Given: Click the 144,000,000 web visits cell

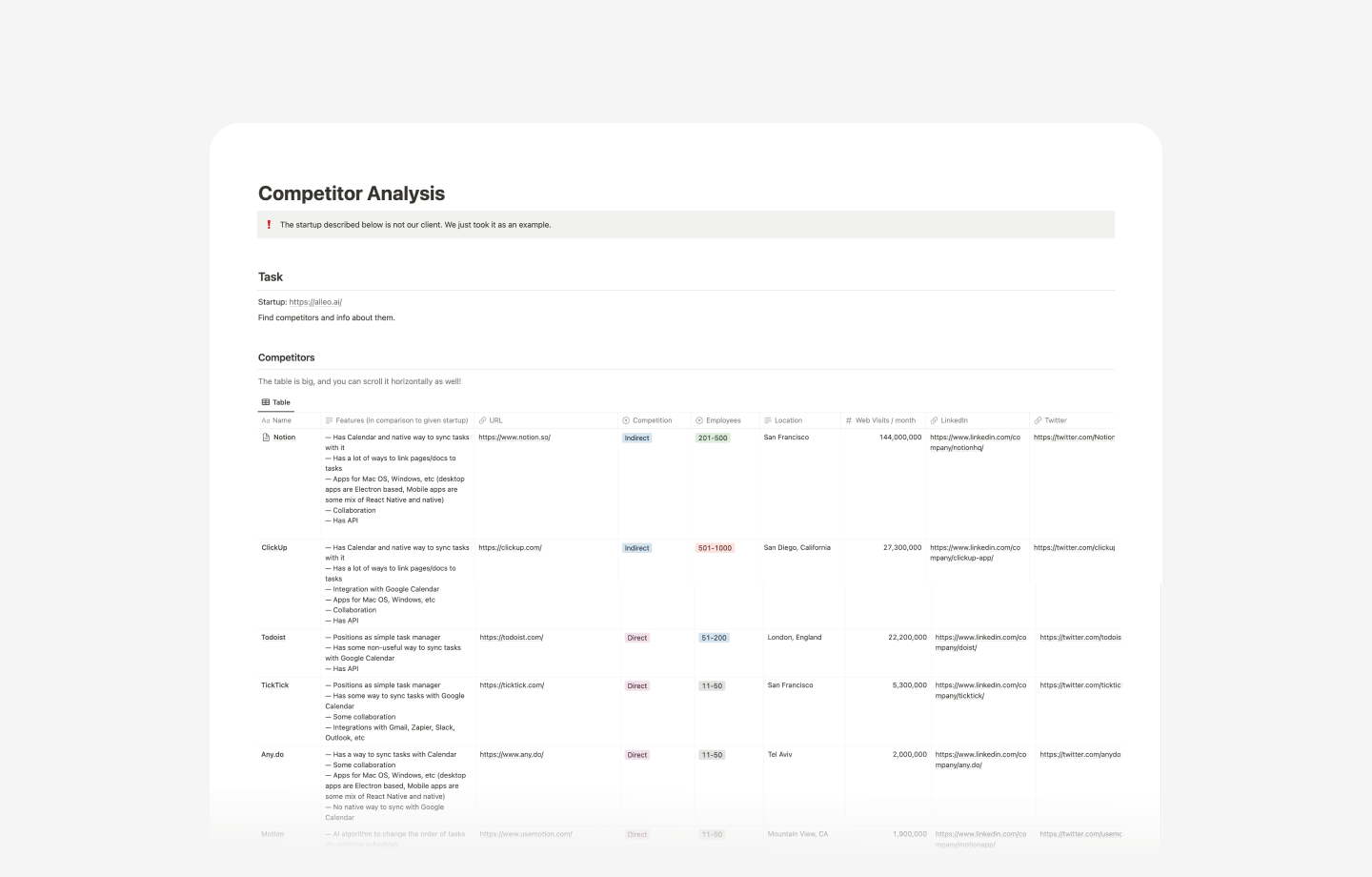Looking at the screenshot, I should point(900,438).
